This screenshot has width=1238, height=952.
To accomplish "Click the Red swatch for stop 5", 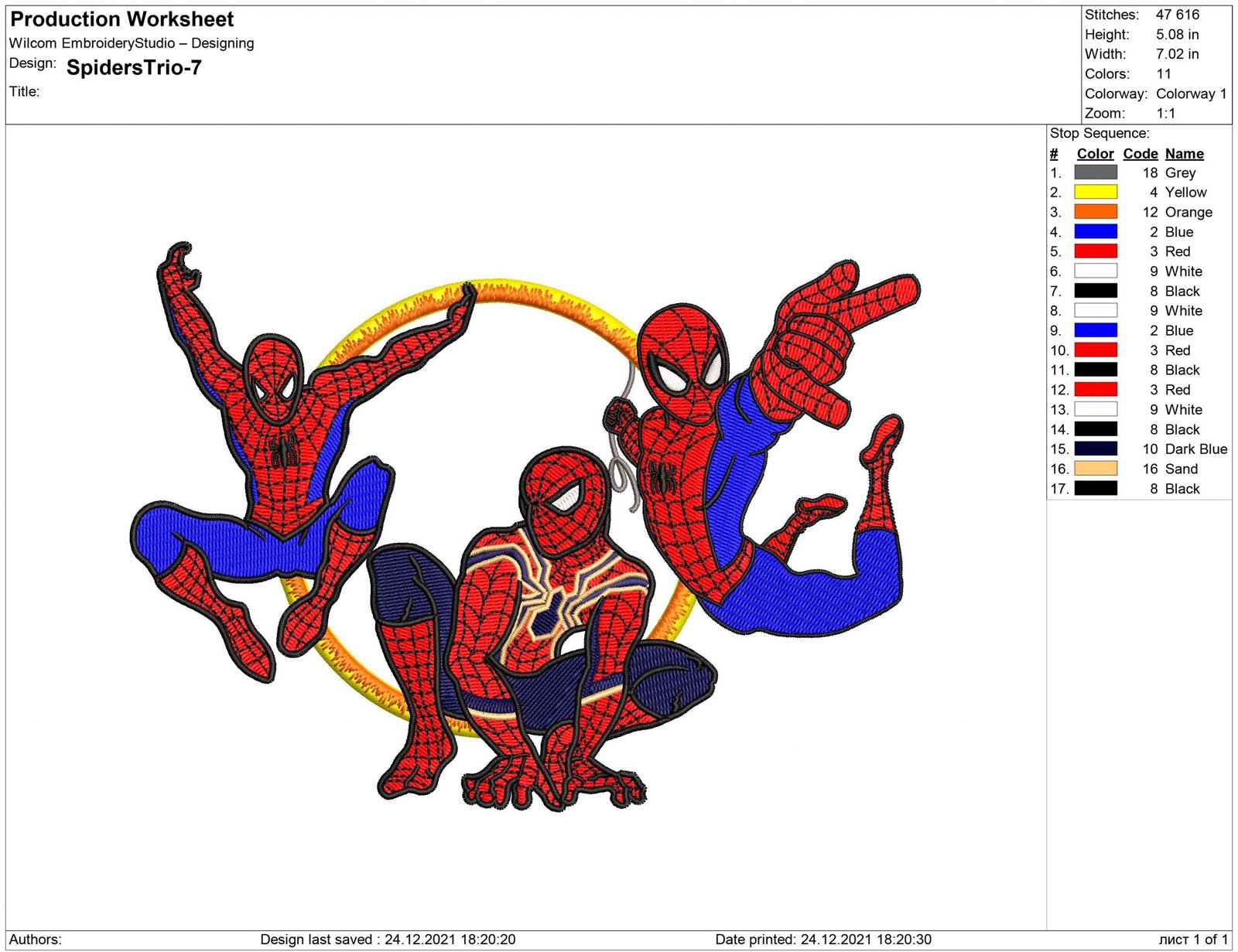I will point(1095,251).
